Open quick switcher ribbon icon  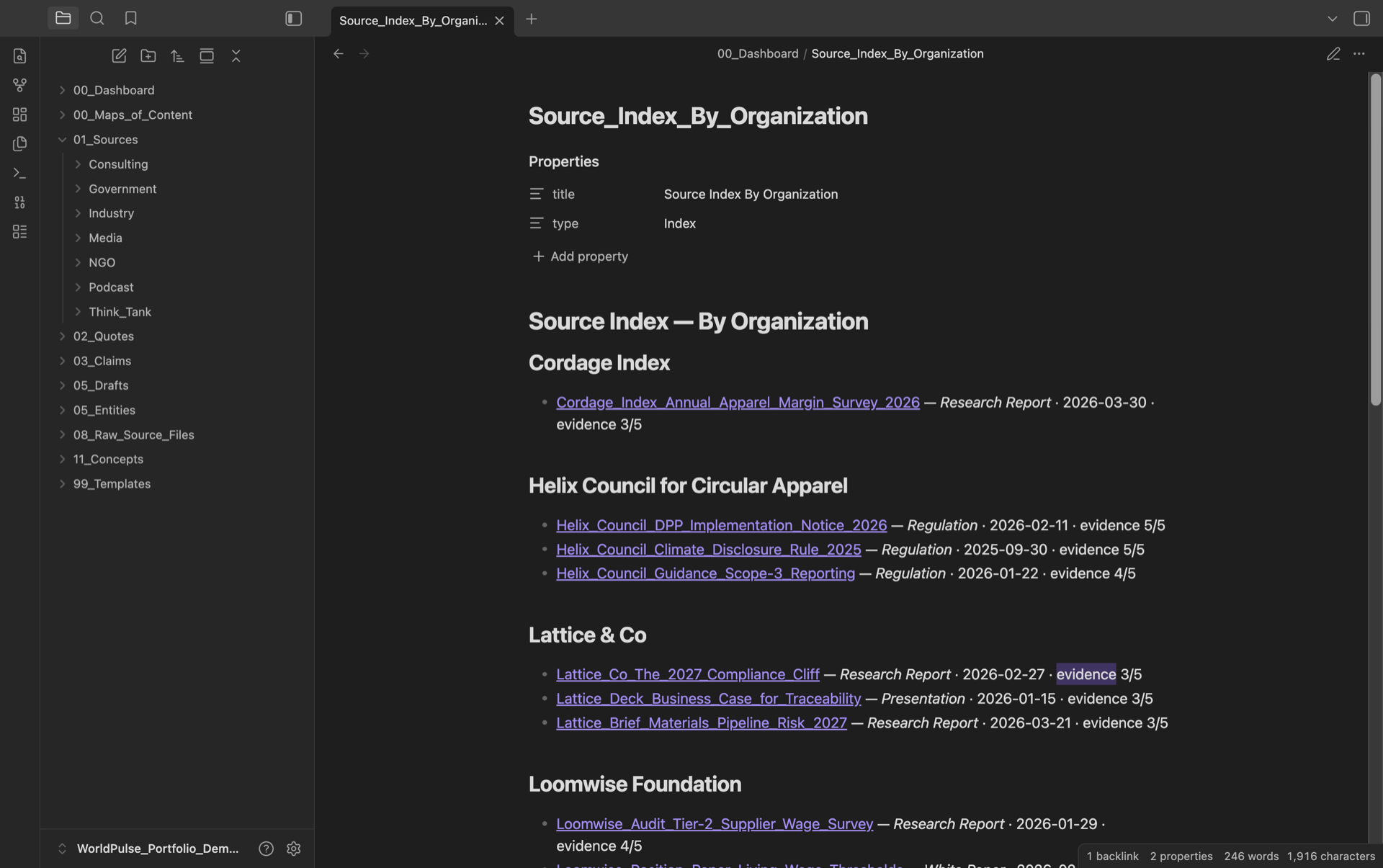click(x=19, y=56)
